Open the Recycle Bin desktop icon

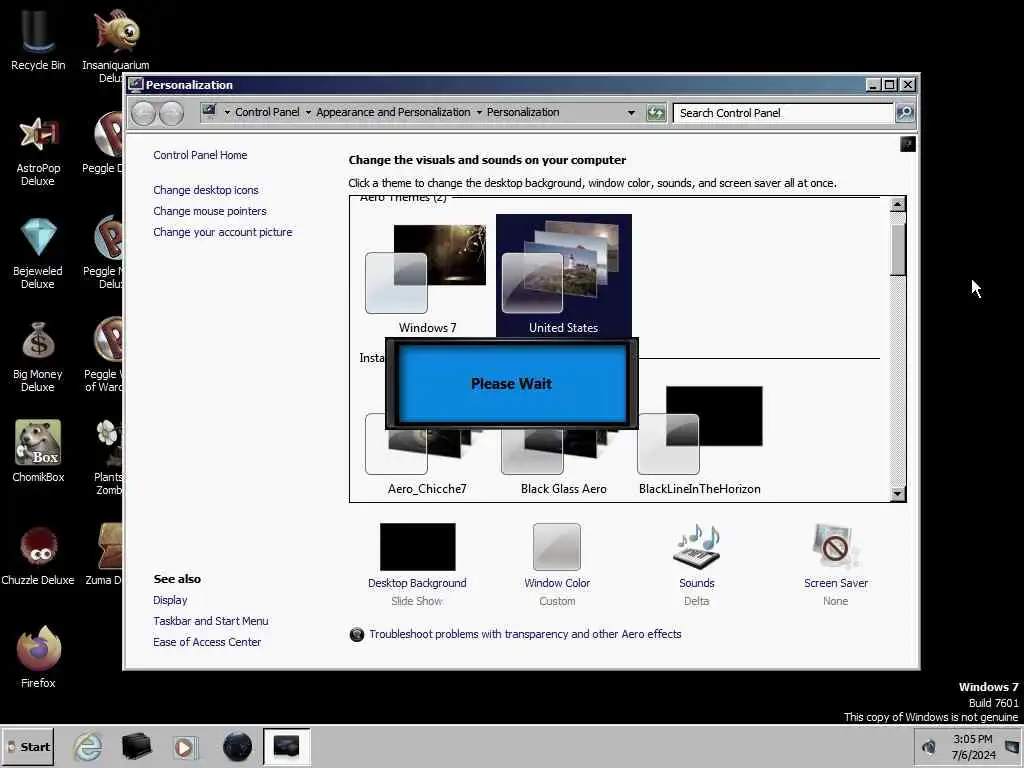click(38, 39)
